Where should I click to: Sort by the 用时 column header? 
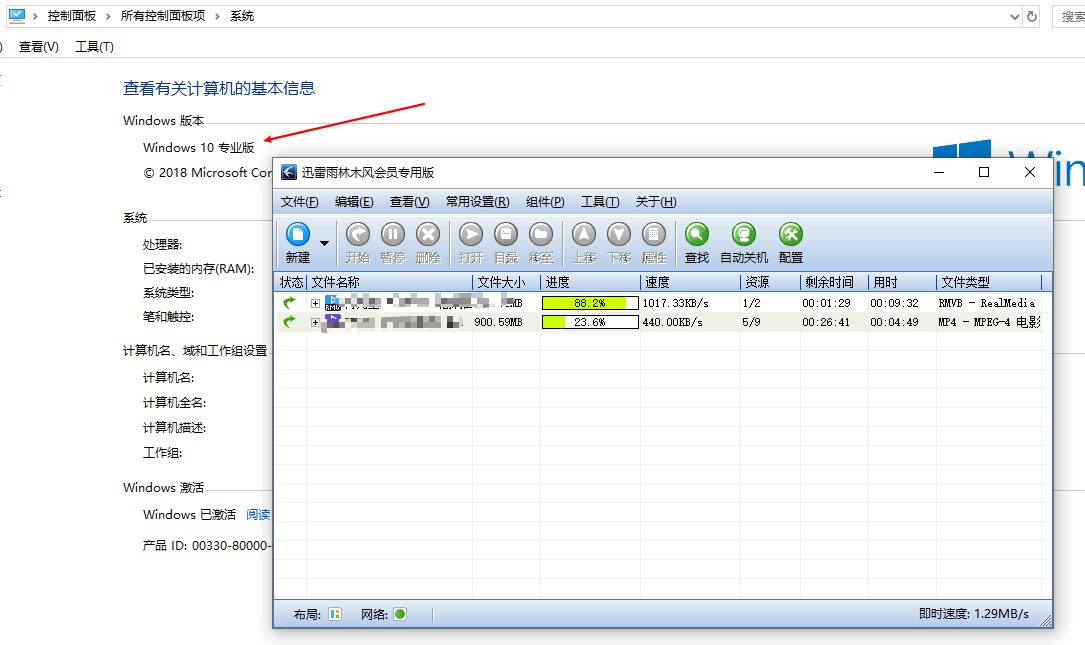[x=902, y=282]
